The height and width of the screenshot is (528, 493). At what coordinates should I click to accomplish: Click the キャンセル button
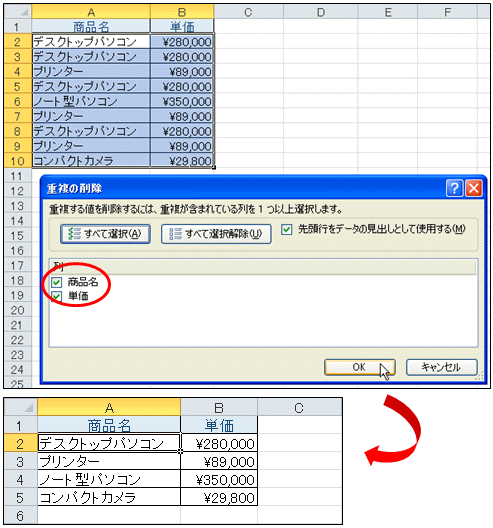click(x=441, y=367)
